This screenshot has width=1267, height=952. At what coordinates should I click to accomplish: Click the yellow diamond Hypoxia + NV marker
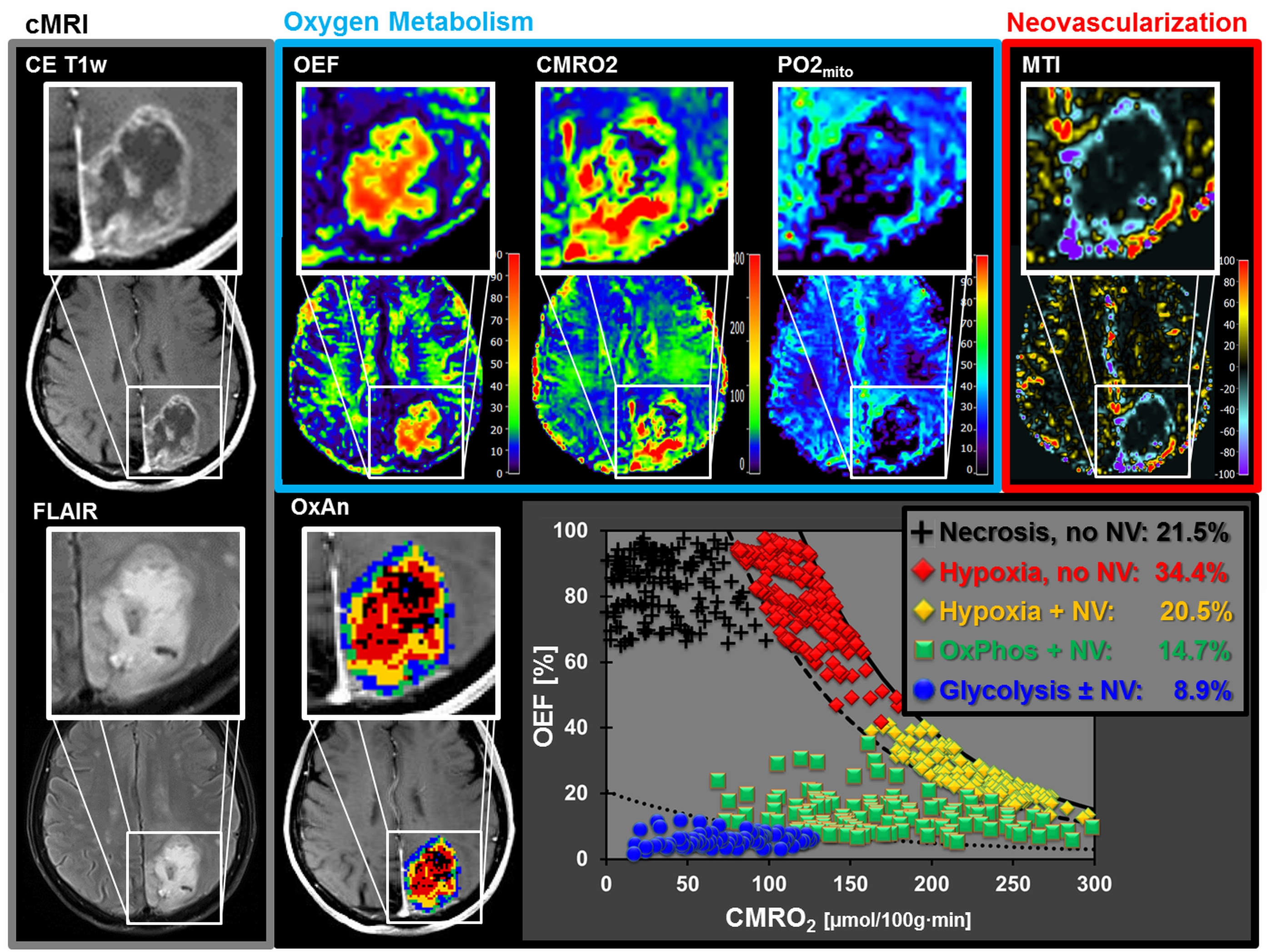(924, 611)
